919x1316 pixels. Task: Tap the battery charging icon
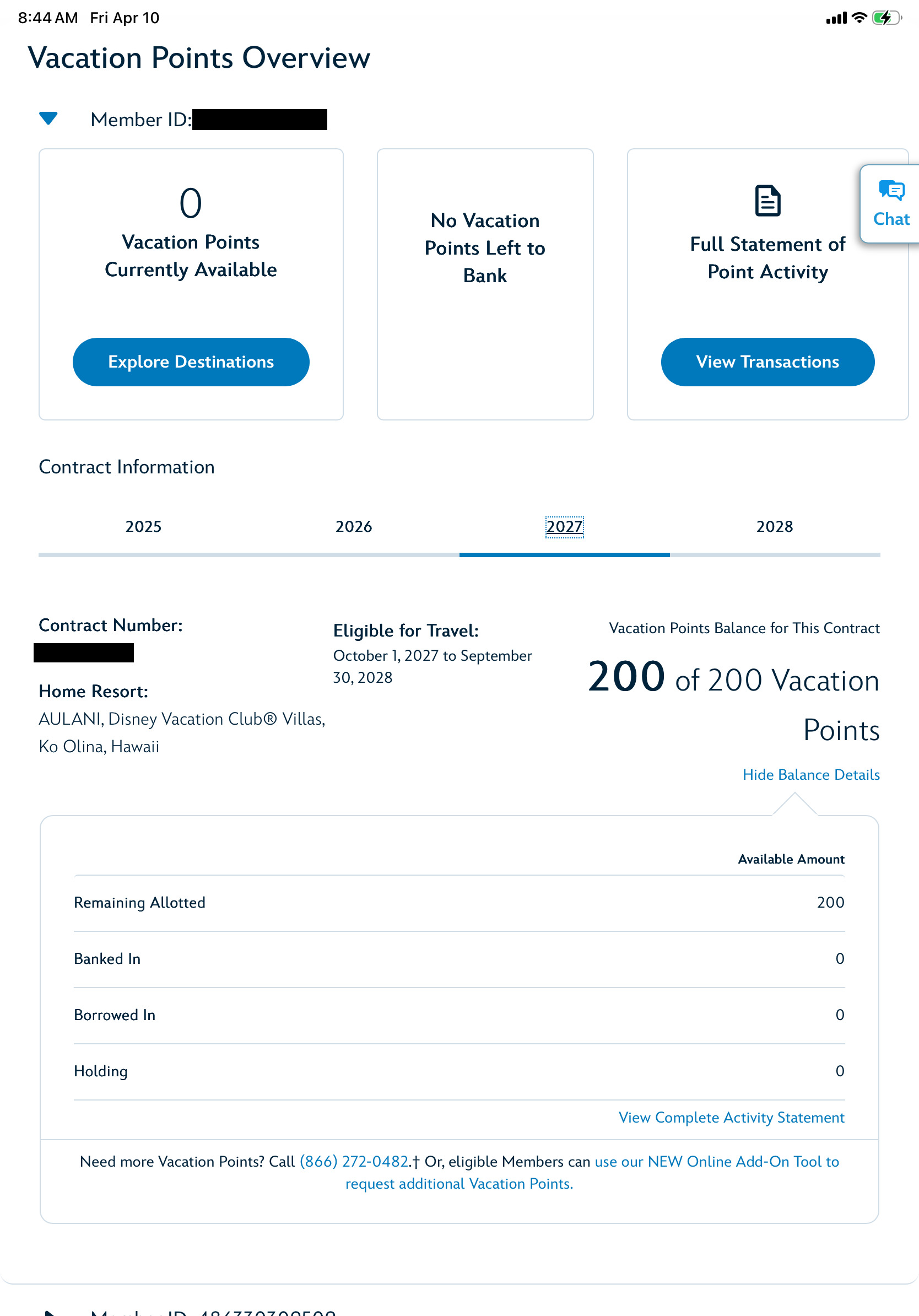886,18
